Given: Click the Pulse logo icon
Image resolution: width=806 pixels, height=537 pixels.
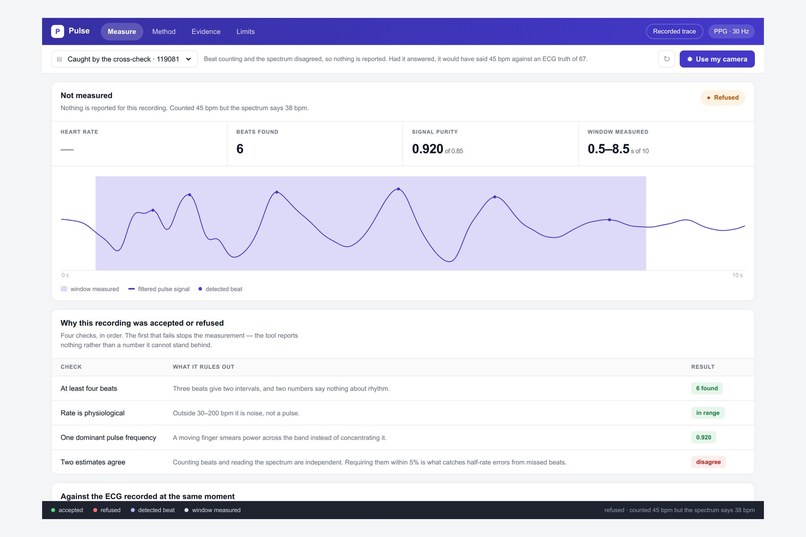Looking at the screenshot, I should pos(57,31).
